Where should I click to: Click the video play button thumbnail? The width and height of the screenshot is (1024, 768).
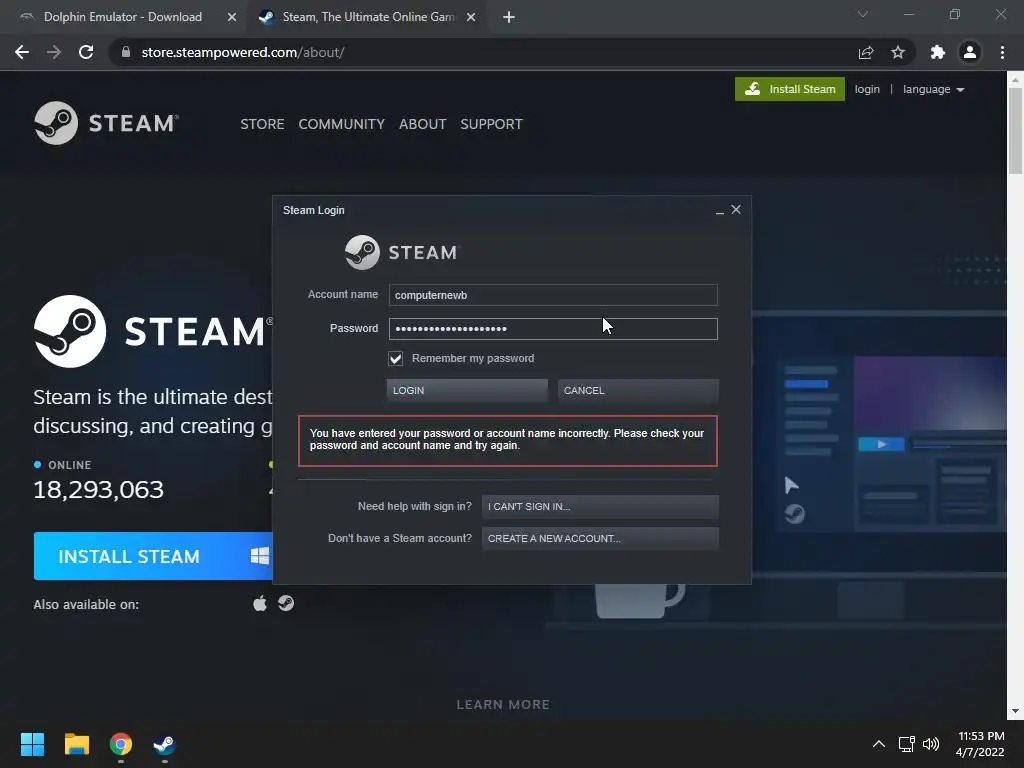click(881, 444)
